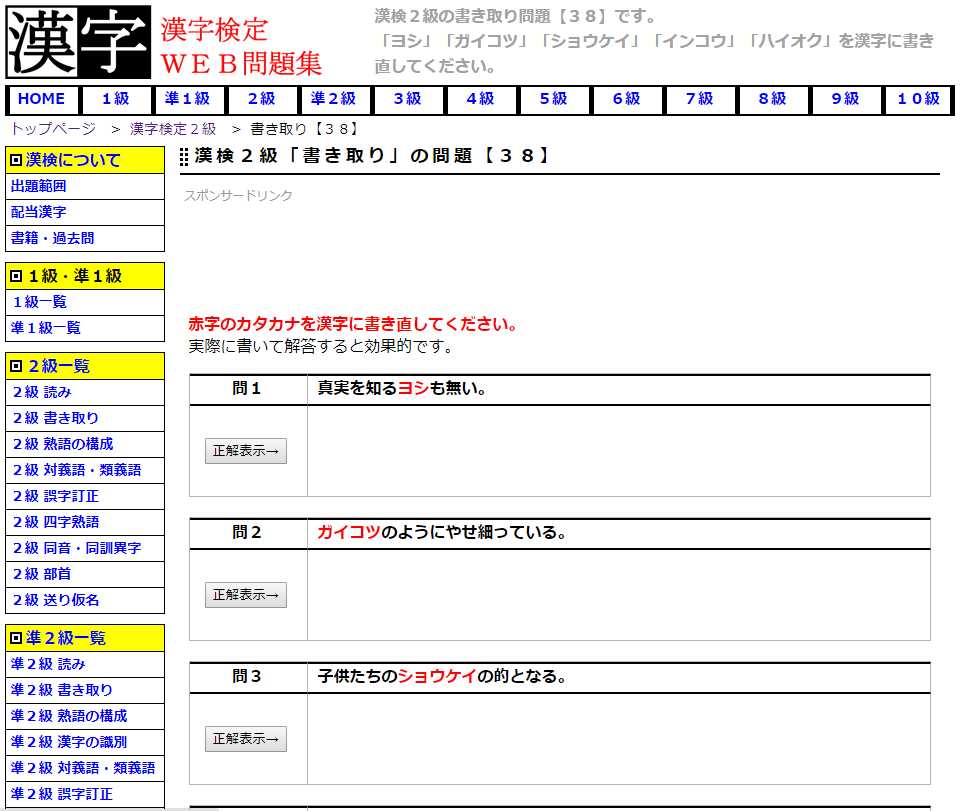Go to the 7級 tab
The image size is (964, 811).
[700, 99]
